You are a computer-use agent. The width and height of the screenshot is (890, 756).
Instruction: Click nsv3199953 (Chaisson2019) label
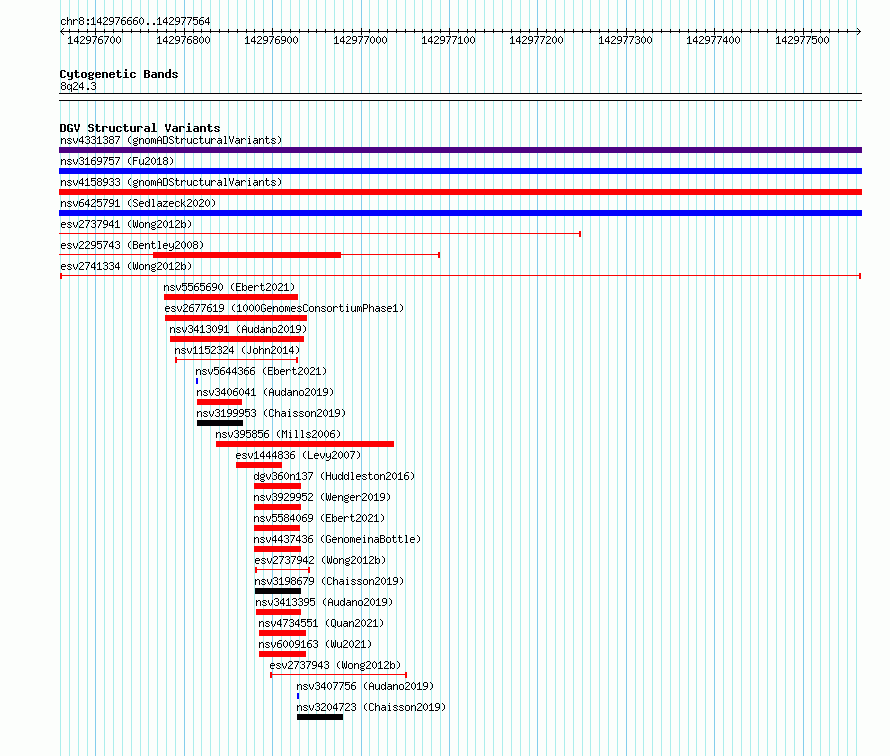pos(271,413)
